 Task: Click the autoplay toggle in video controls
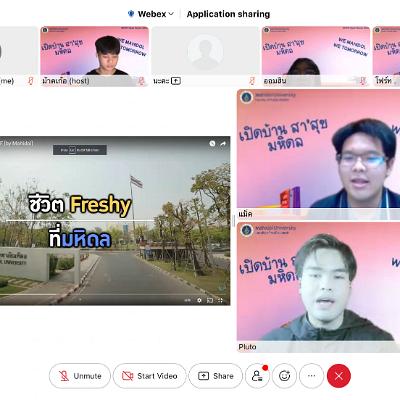click(188, 300)
